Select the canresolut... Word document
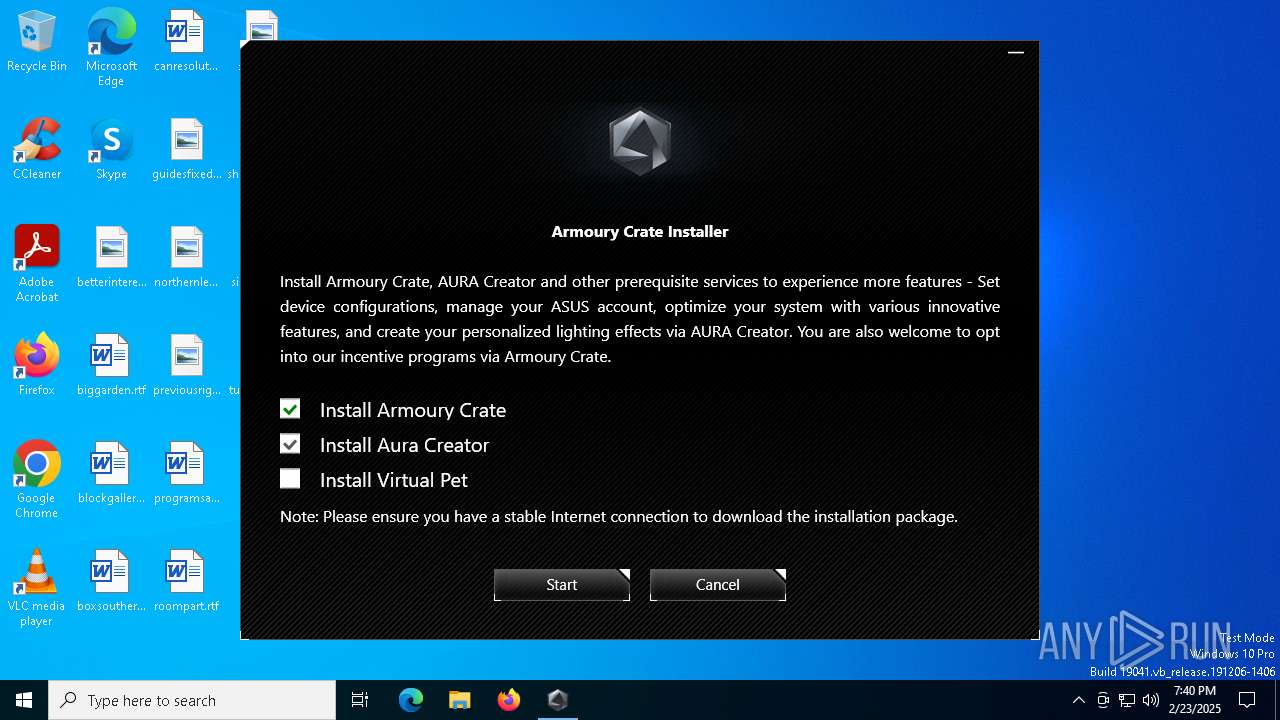The width and height of the screenshot is (1280, 720). pyautogui.click(x=186, y=42)
